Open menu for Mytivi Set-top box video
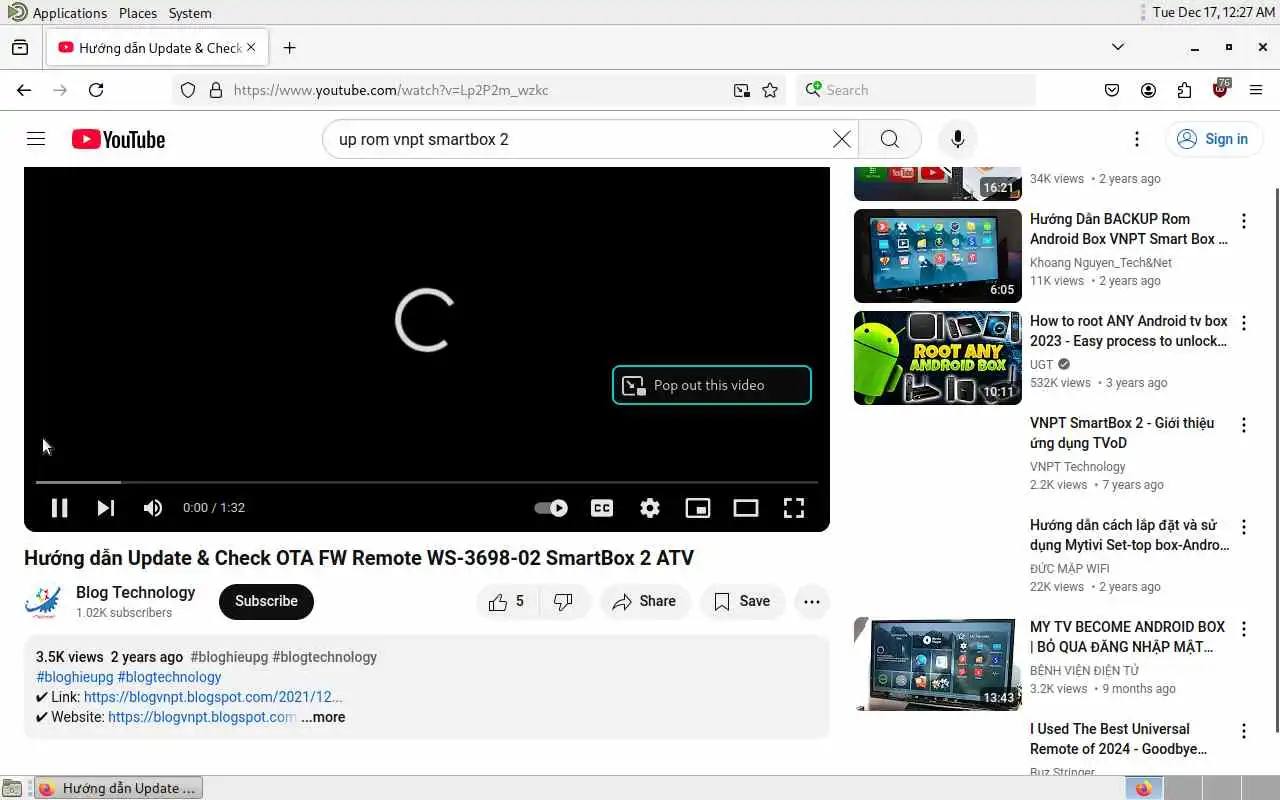 1244,527
